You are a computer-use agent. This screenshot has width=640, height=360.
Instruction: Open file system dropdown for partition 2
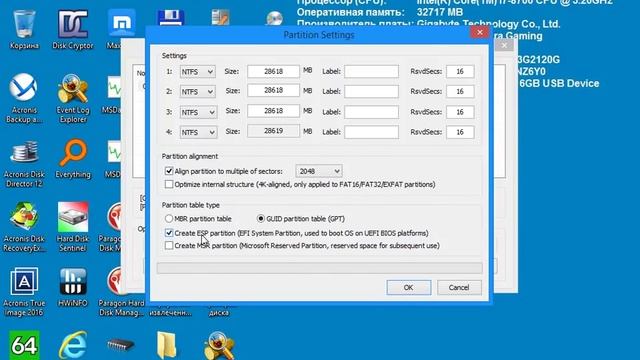coord(198,91)
